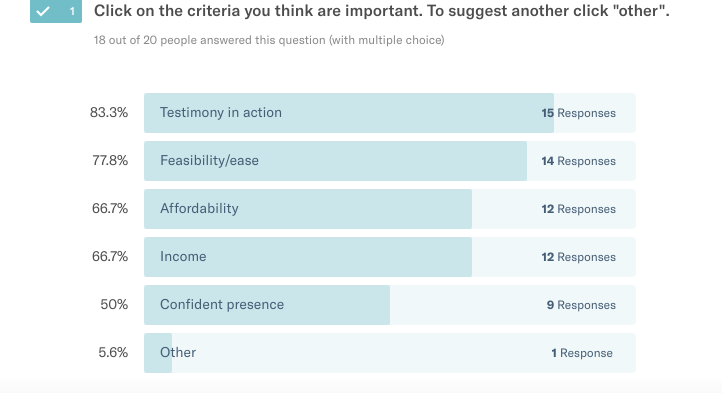Click the checkmark icon beside the question
The width and height of the screenshot is (722, 406).
pyautogui.click(x=41, y=12)
